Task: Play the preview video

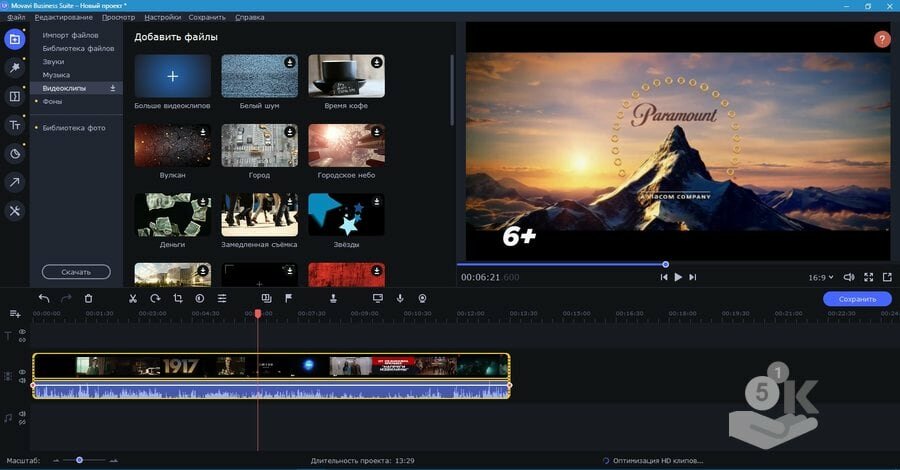Action: pos(678,277)
